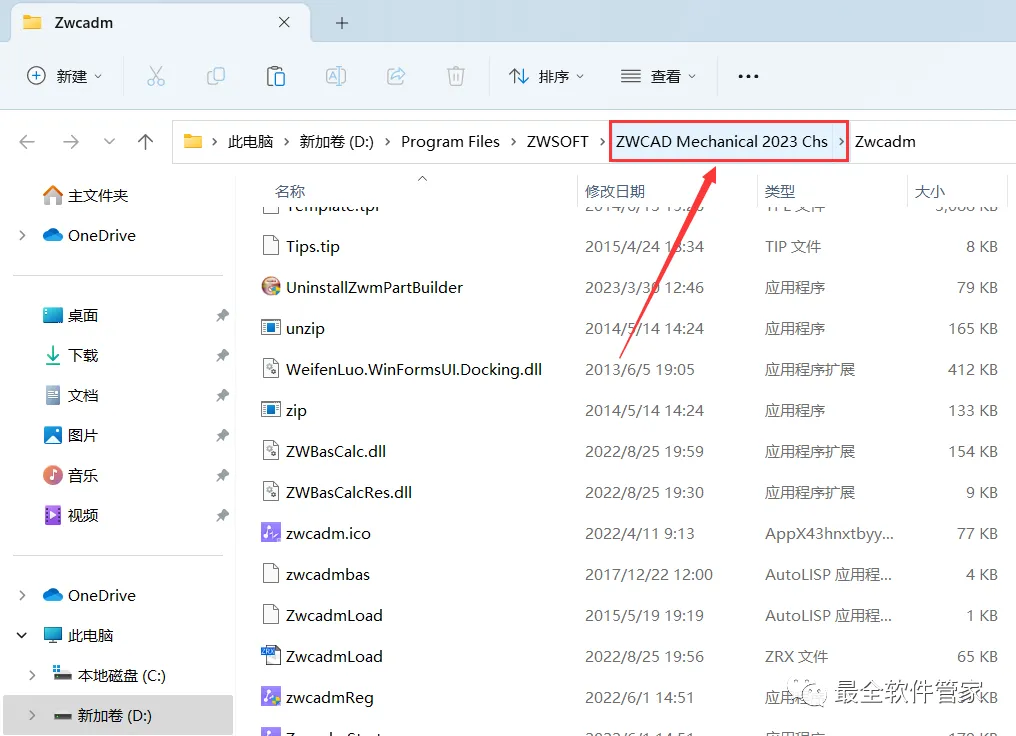This screenshot has height=736, width=1016.
Task: Unpin 下载 using its pin icon
Action: [222, 355]
